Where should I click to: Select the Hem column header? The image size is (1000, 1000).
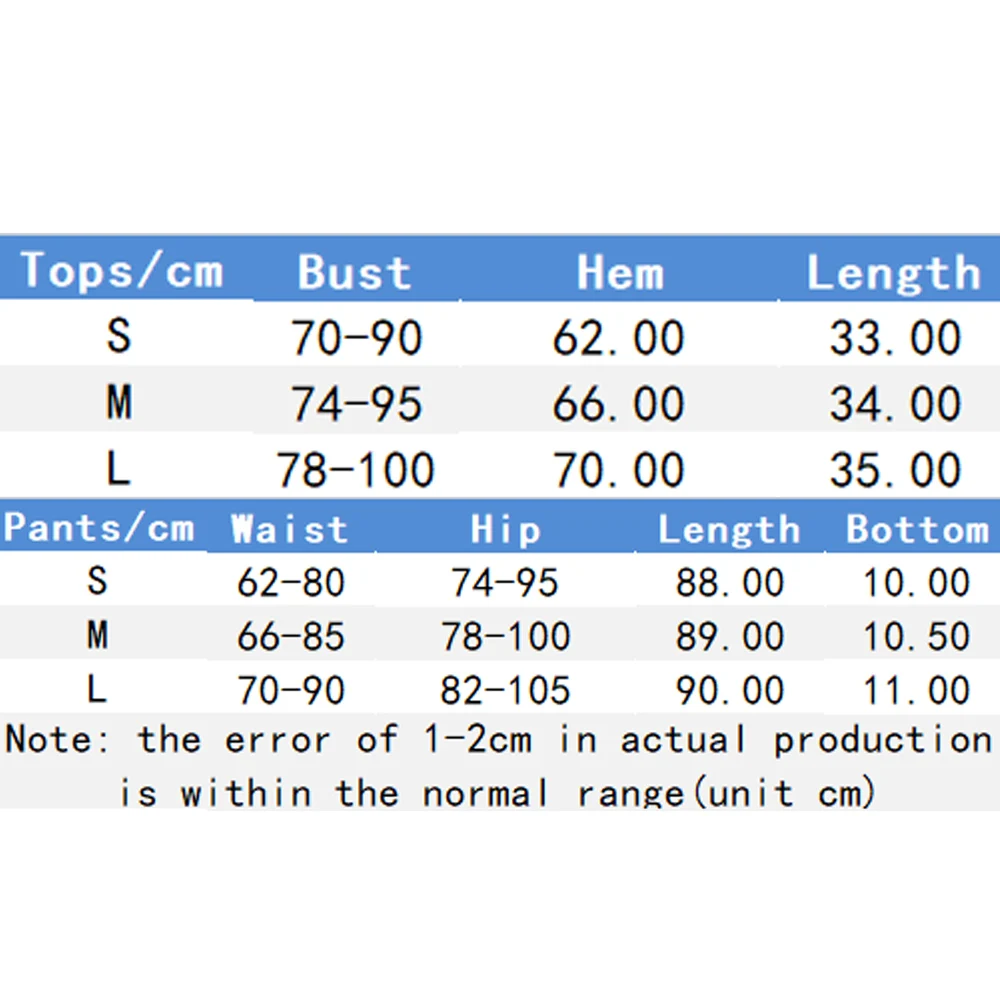[x=620, y=273]
